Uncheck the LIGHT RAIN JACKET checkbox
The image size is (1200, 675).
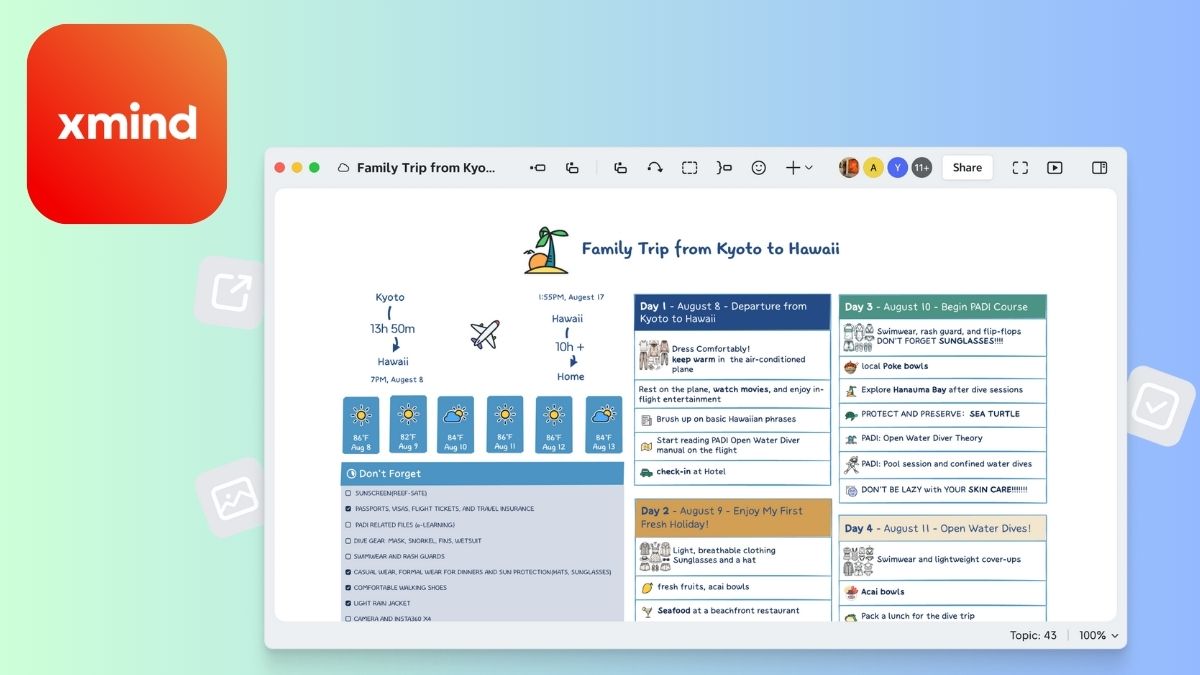coord(347,603)
